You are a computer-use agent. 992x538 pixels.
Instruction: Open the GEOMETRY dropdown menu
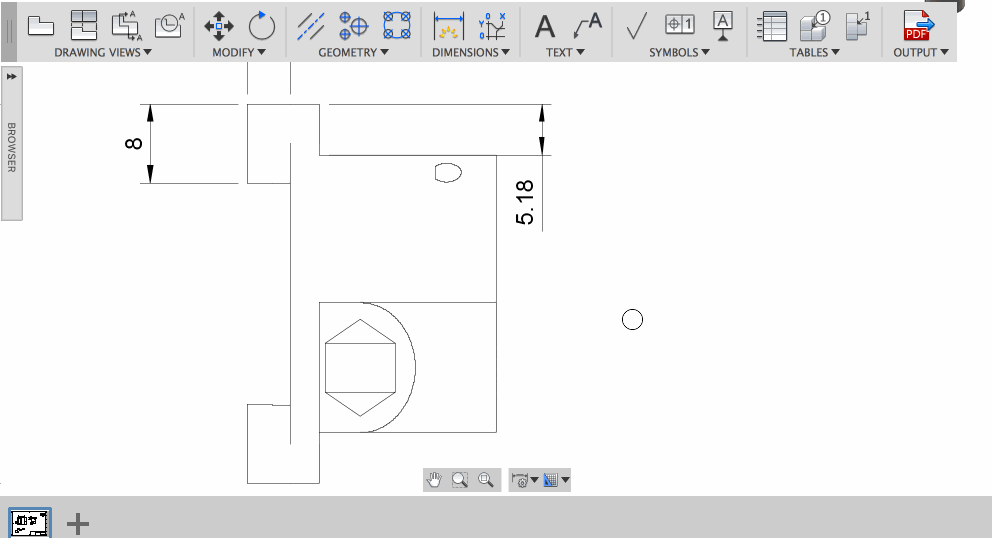[353, 53]
